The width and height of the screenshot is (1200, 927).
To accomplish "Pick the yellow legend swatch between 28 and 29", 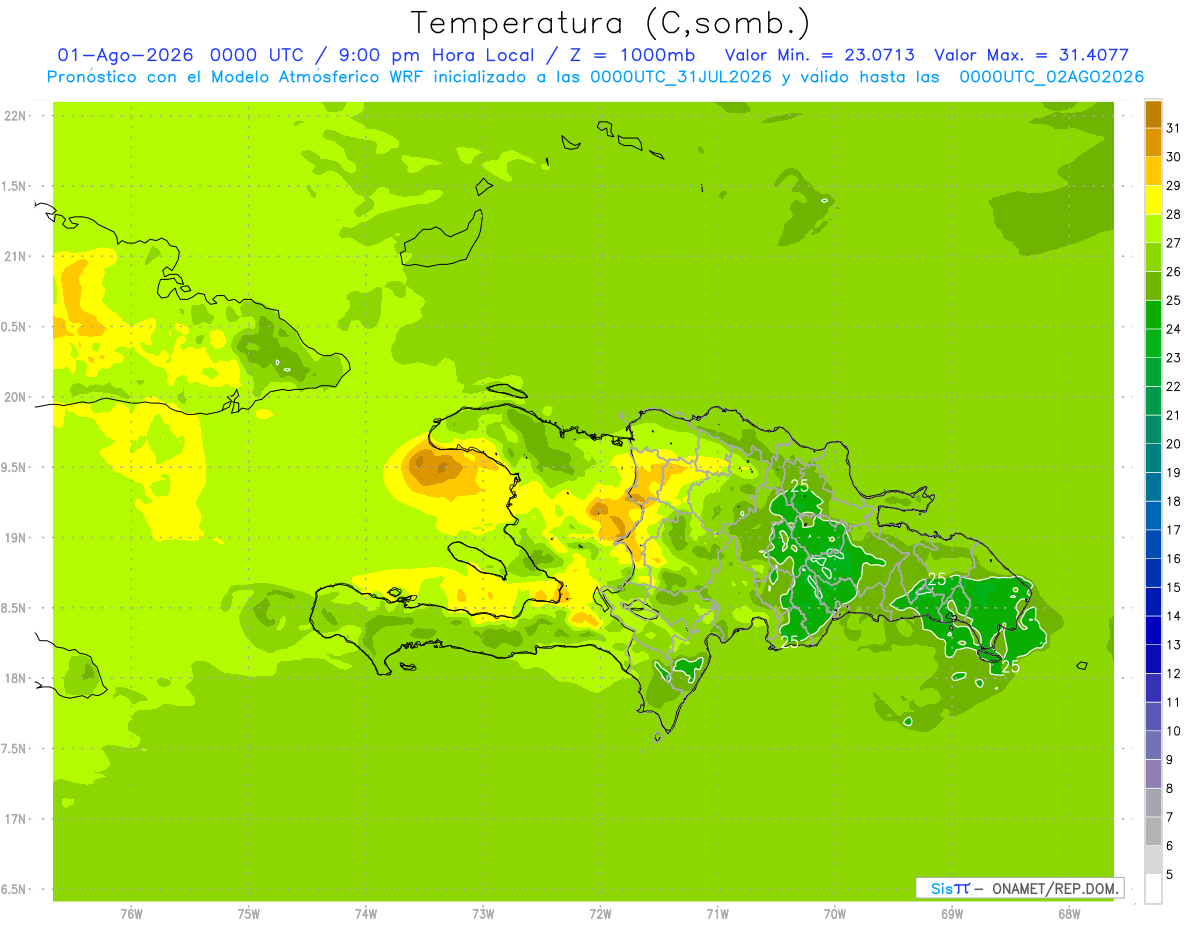I will (x=1153, y=200).
